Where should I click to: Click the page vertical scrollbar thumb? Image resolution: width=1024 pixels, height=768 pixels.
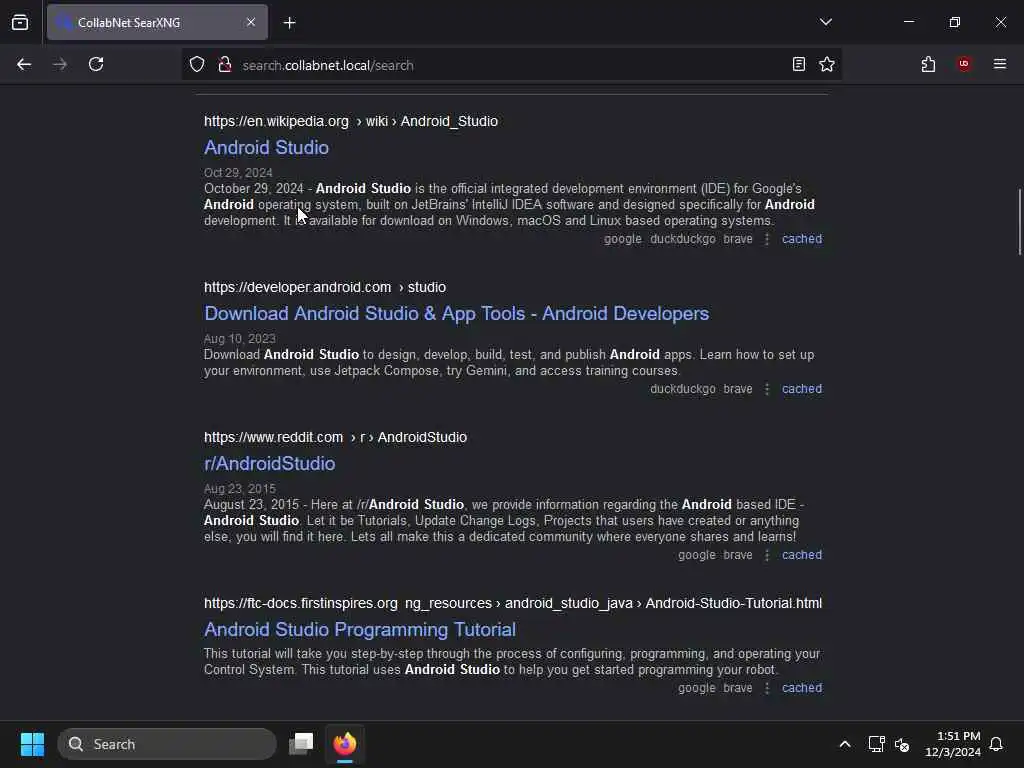(x=1019, y=222)
